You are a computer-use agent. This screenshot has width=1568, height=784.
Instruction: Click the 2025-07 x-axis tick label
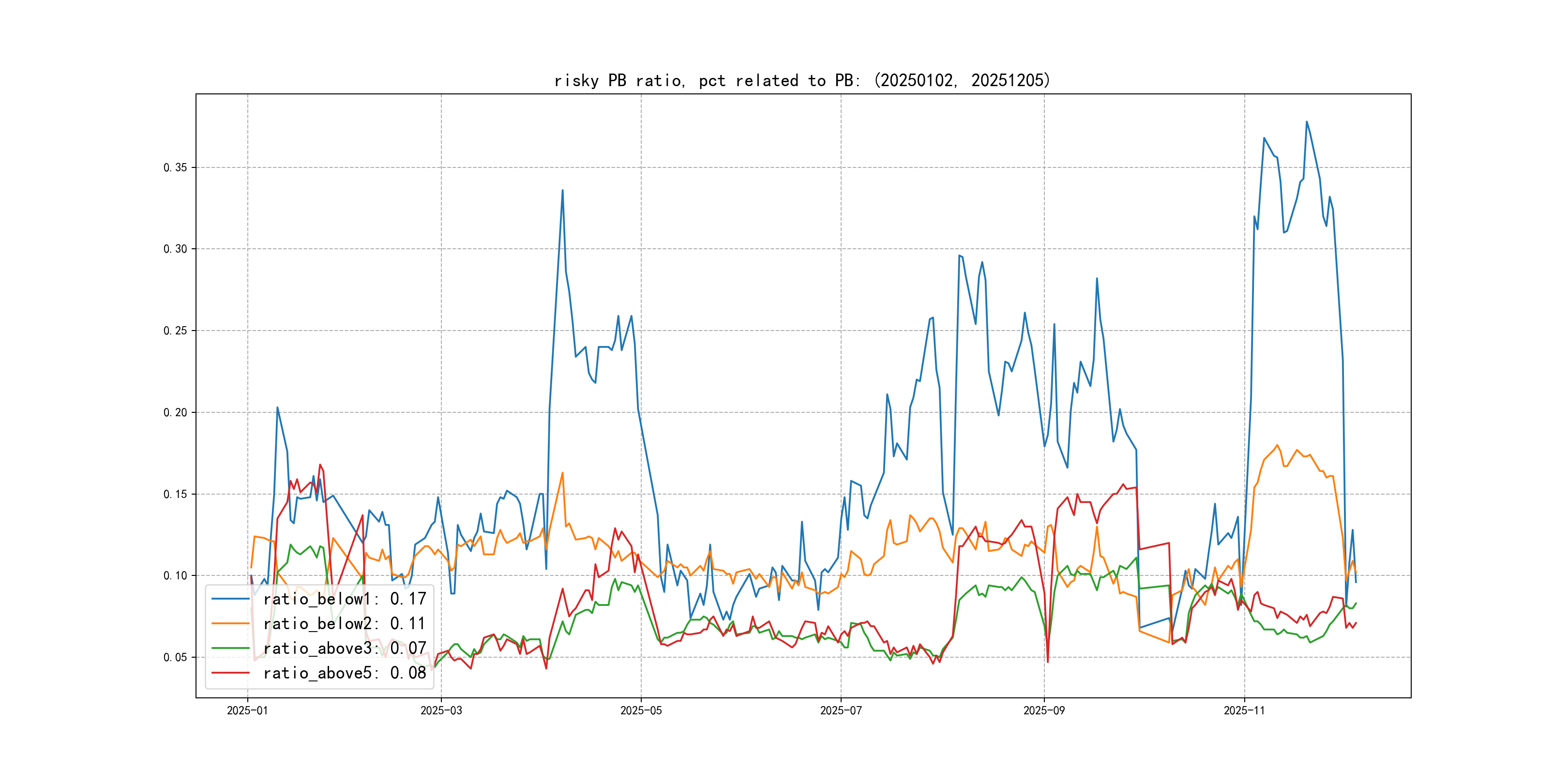(841, 711)
